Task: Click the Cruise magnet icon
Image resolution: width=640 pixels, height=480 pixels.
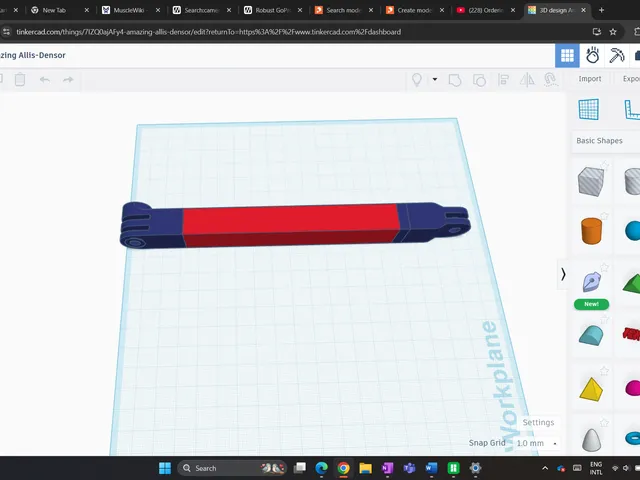Action: point(551,80)
